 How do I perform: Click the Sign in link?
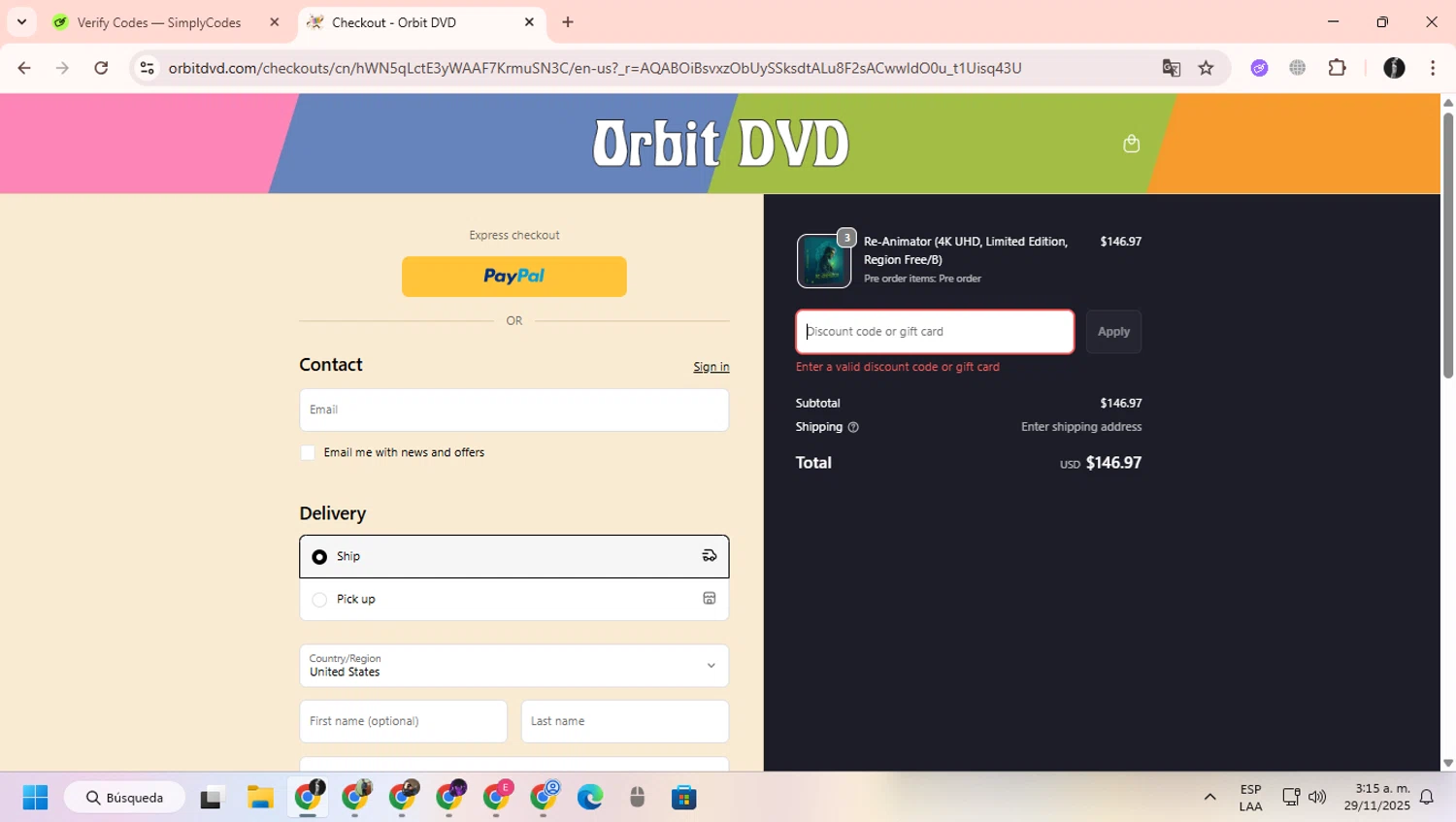(x=711, y=367)
